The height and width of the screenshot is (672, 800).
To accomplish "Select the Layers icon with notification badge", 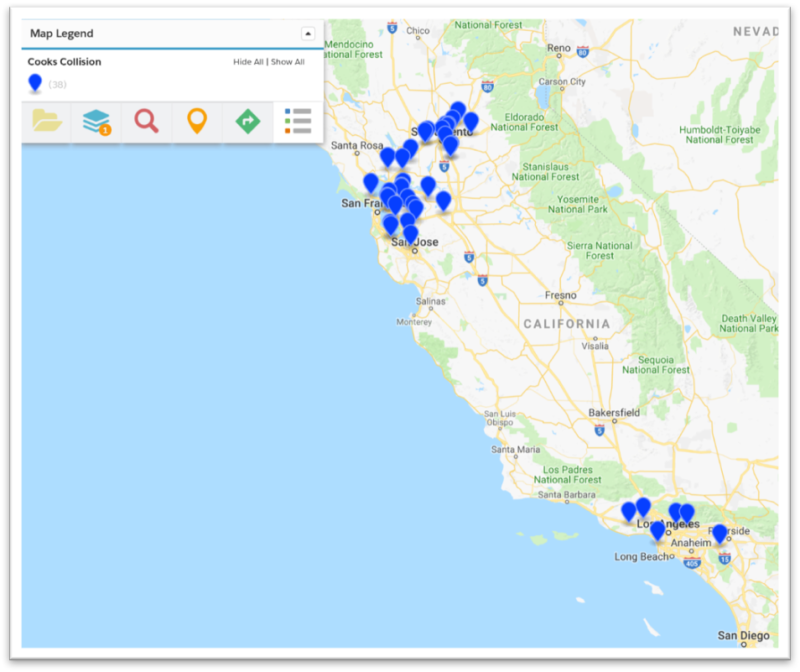I will [96, 122].
